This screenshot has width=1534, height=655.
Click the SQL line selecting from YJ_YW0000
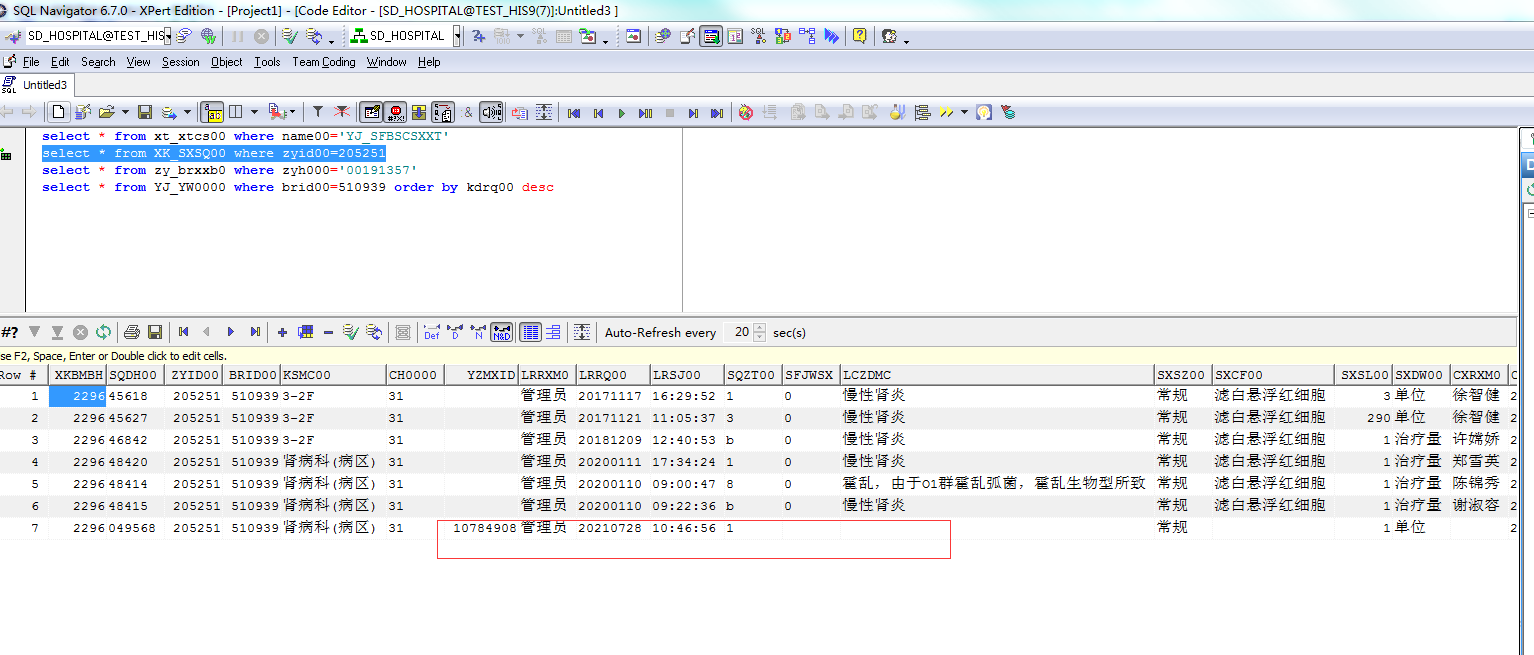[298, 188]
